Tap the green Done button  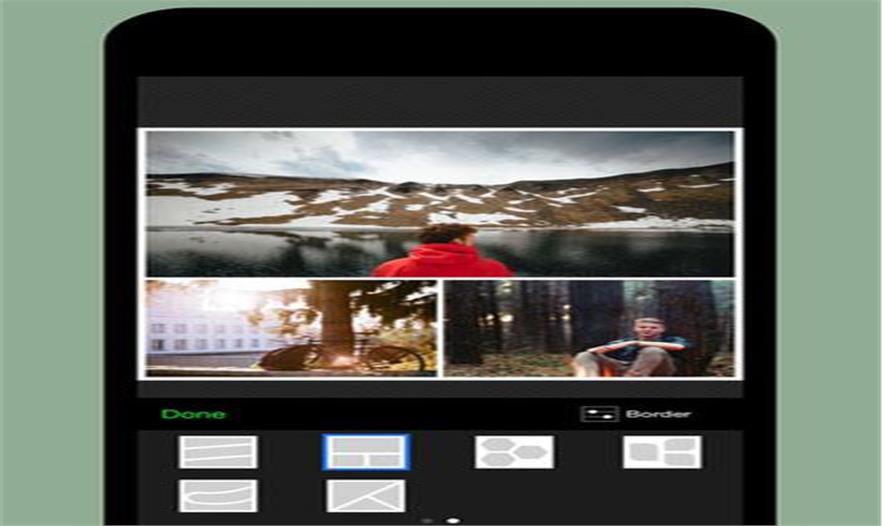[x=193, y=414]
